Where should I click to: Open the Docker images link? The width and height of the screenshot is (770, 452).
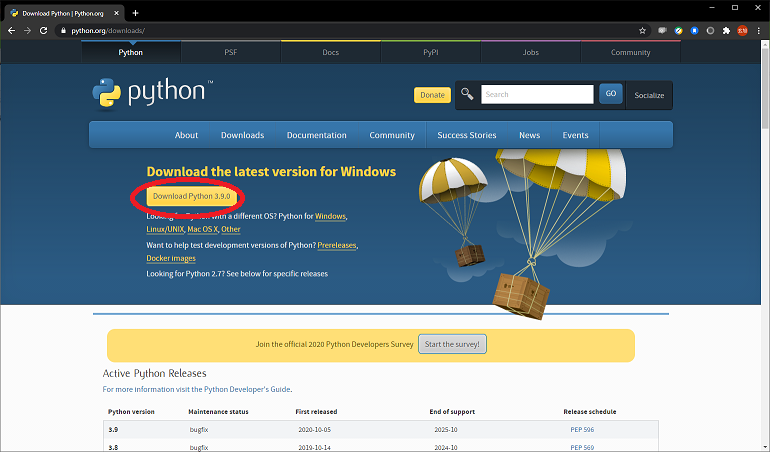click(171, 258)
